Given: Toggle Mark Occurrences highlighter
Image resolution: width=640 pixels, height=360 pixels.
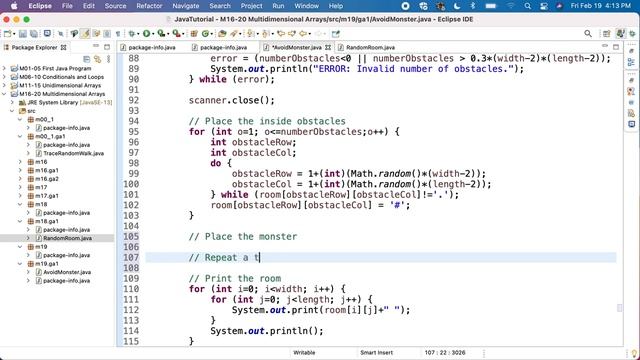Looking at the screenshot, I should tap(85, 34).
